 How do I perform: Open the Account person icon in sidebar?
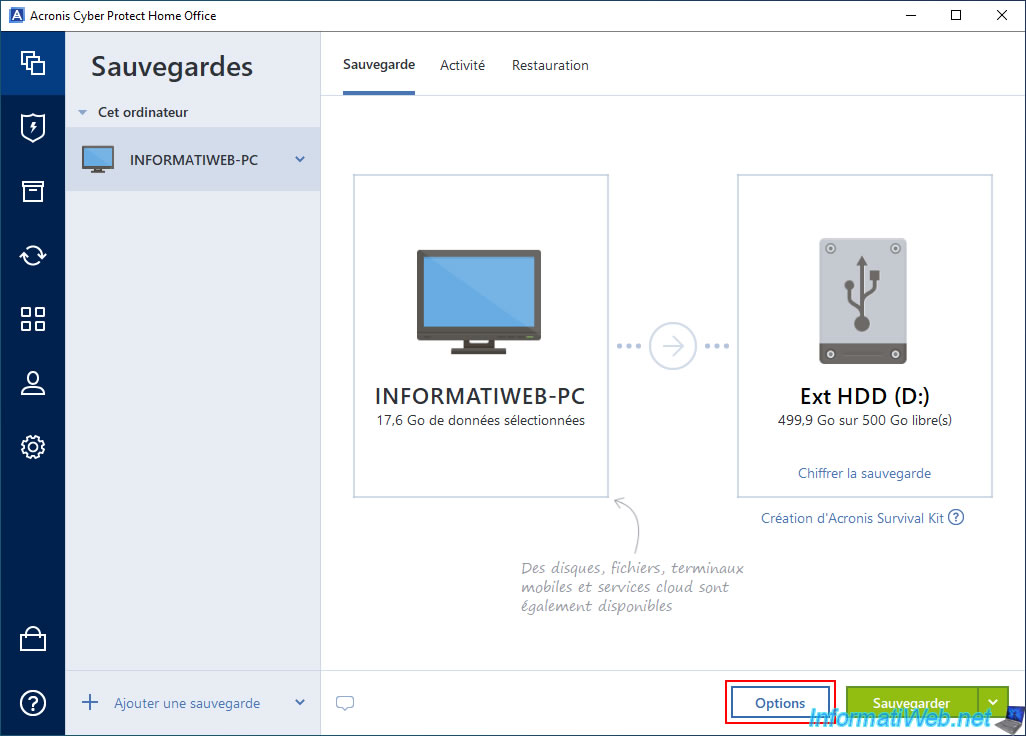coord(33,383)
